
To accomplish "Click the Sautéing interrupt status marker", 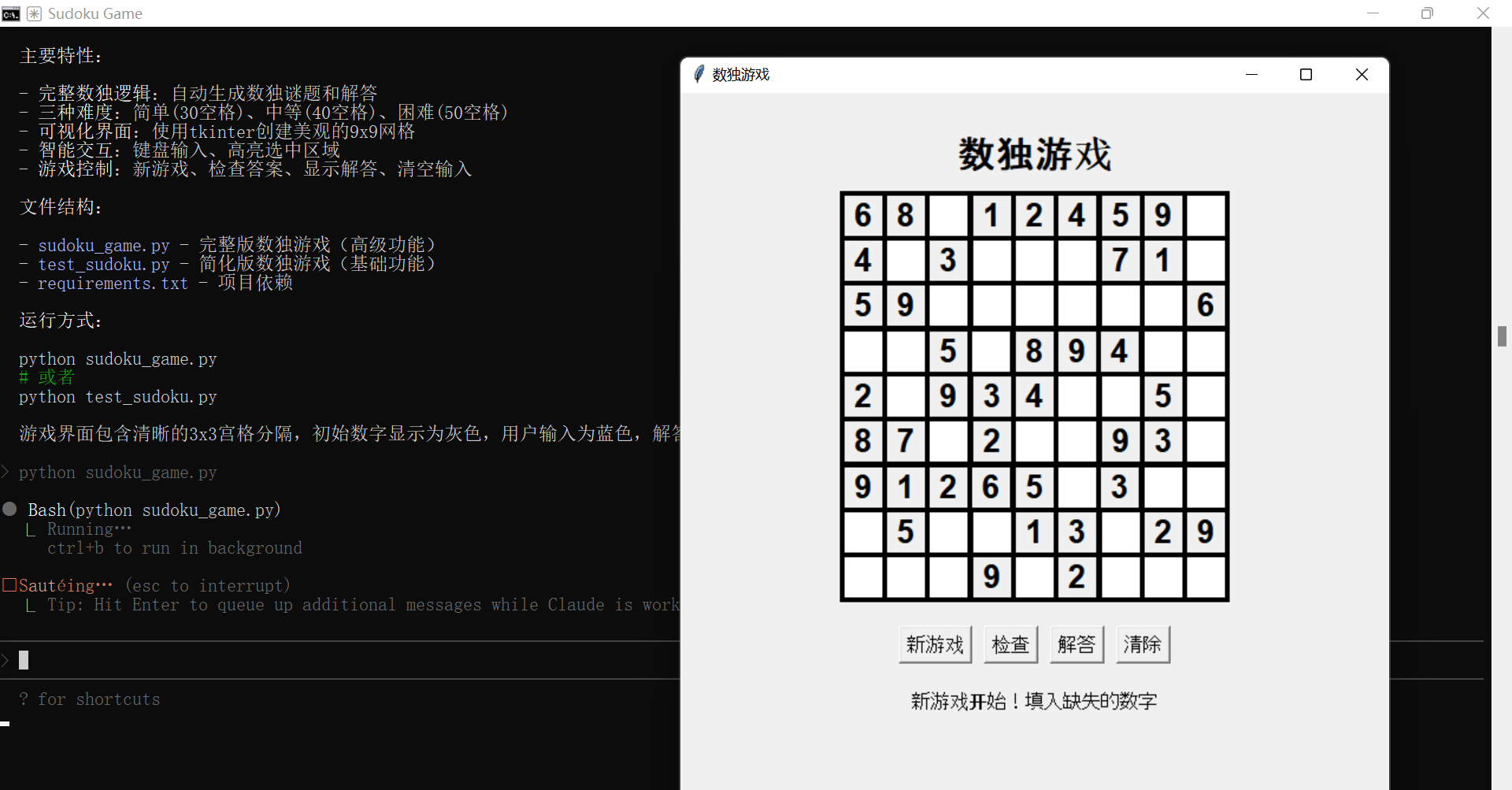I will 9,584.
